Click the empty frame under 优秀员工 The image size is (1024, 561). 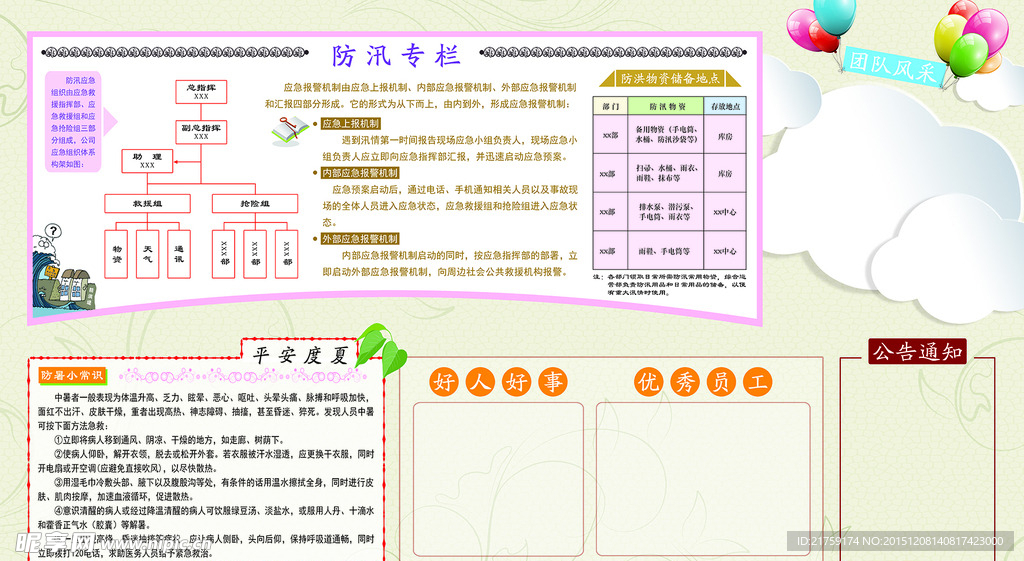click(703, 479)
